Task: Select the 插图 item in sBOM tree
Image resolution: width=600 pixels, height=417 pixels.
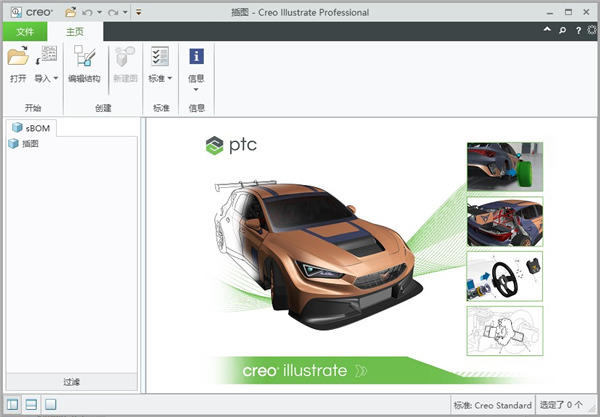Action: point(30,144)
